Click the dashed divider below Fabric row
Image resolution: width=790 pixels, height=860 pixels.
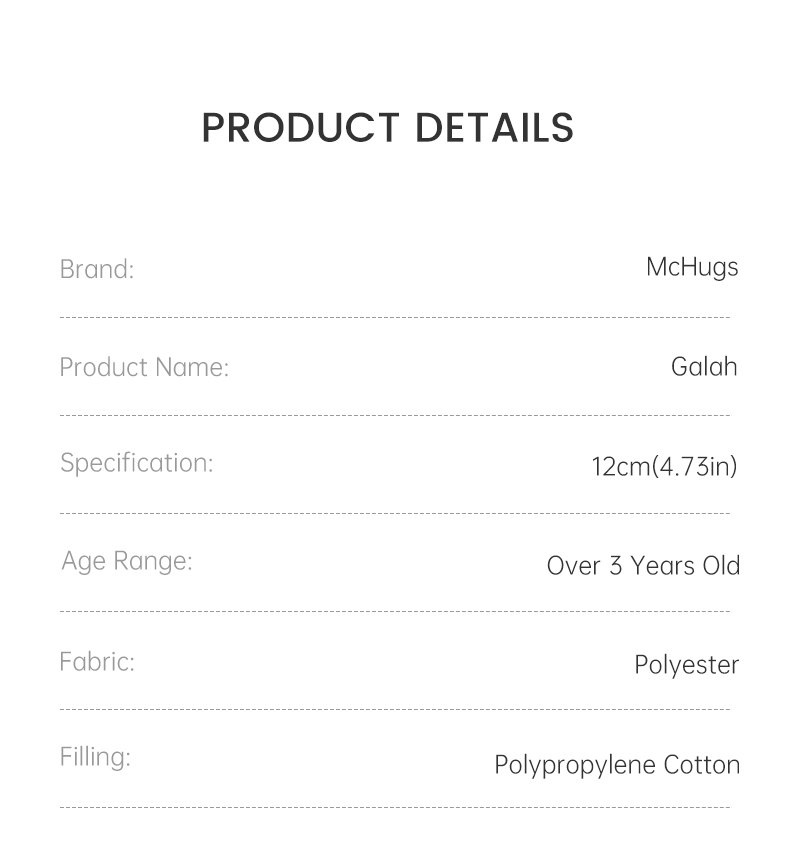[x=395, y=709]
